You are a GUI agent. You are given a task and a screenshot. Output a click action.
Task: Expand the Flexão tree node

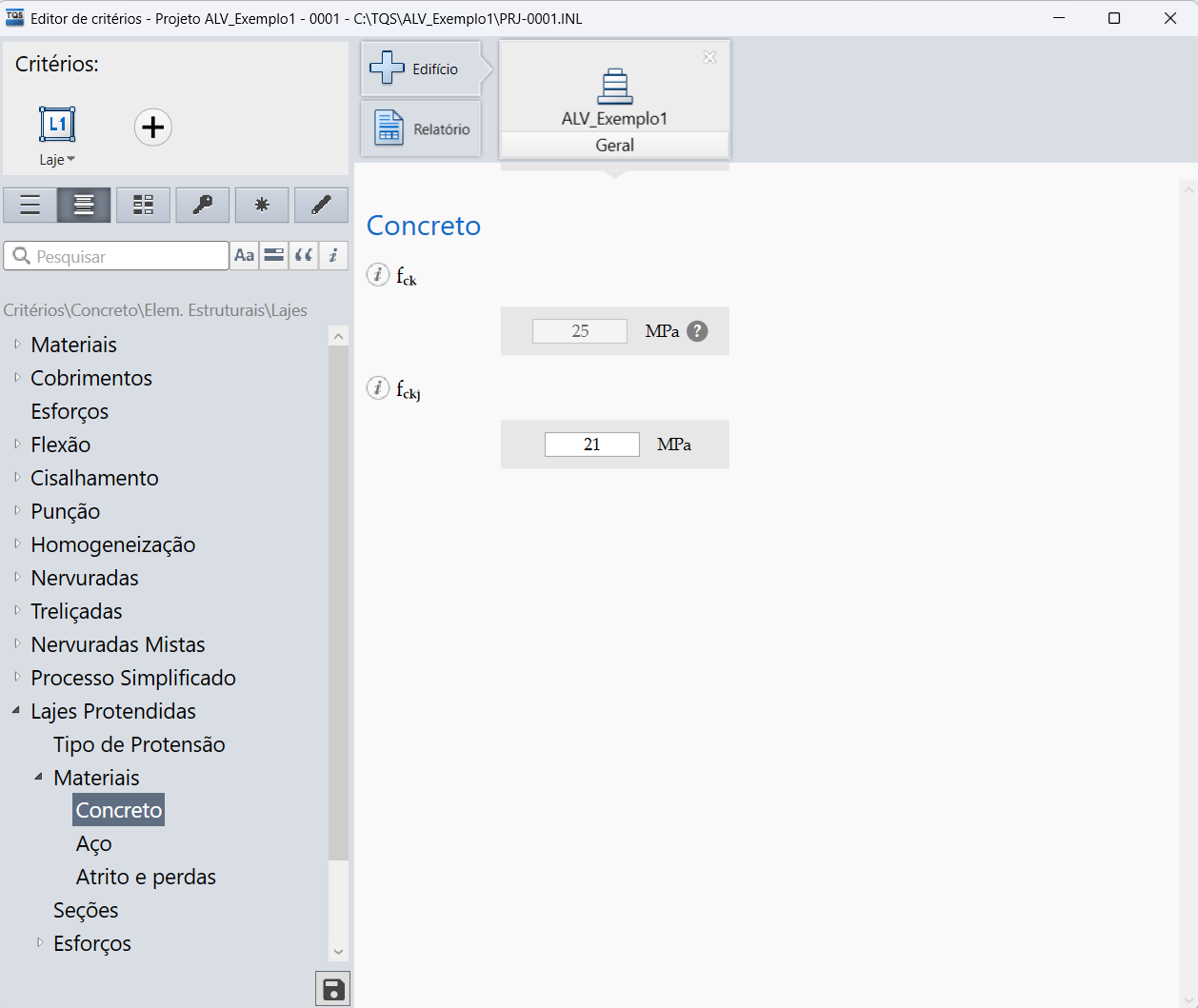17,444
